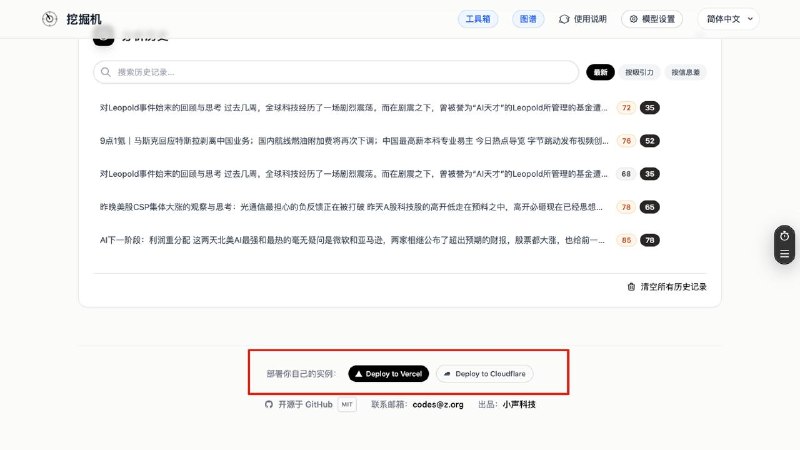Click the dark 65 score badge
The height and width of the screenshot is (450, 800).
649,207
